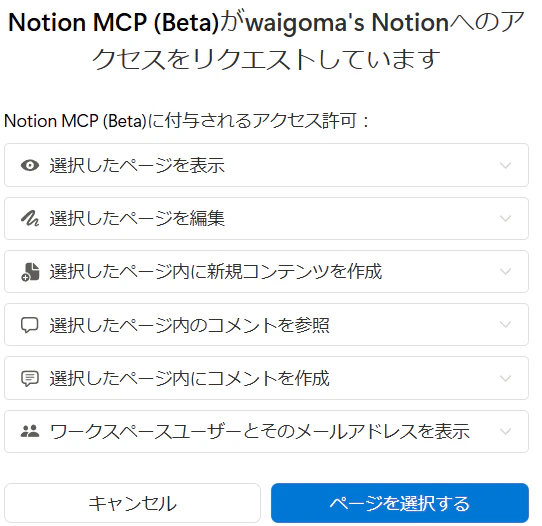This screenshot has height=526, width=542.
Task: Click the blue ページを選択する button
Action: 400,503
